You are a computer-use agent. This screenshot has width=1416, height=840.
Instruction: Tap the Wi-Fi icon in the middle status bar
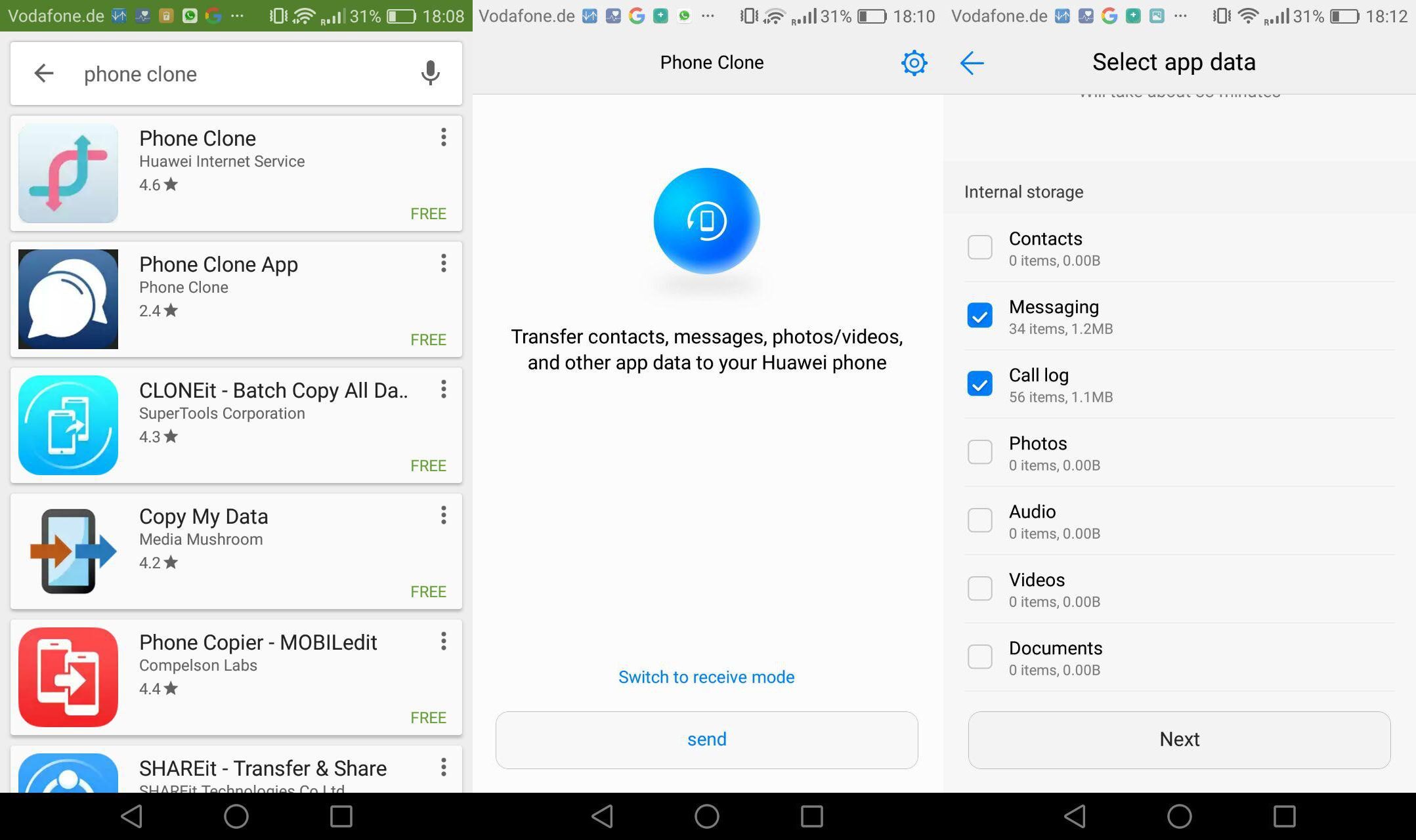(x=775, y=16)
